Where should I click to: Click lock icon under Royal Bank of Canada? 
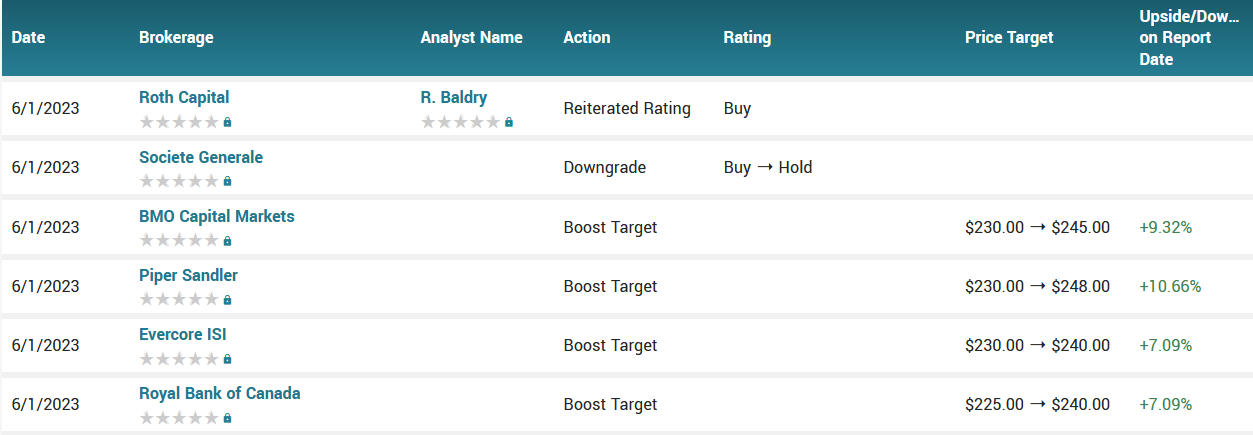pyautogui.click(x=227, y=418)
